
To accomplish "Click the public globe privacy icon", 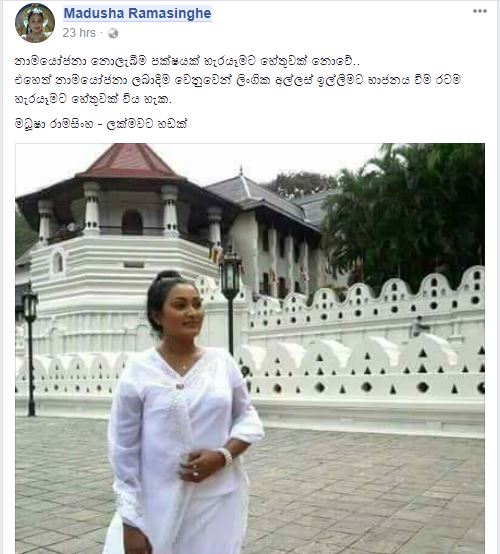I will (113, 34).
